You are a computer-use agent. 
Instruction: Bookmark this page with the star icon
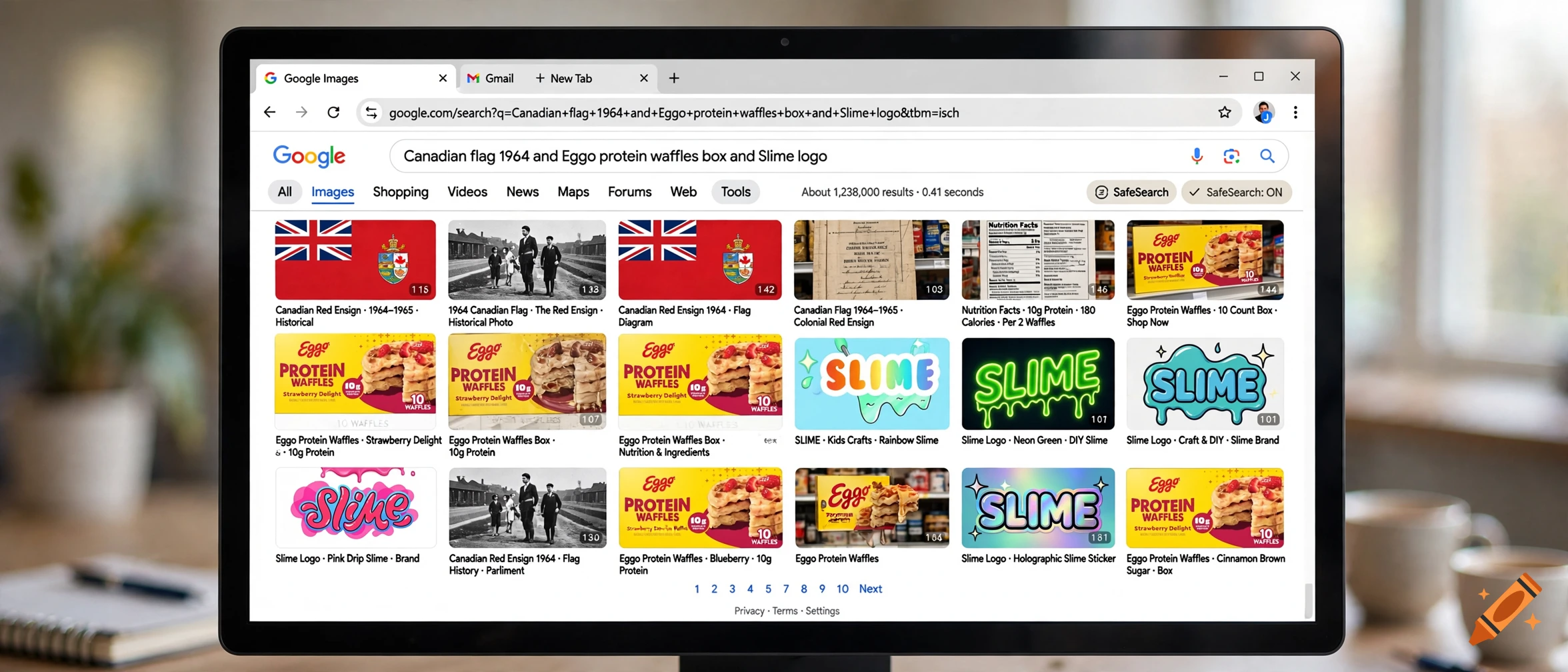(x=1224, y=112)
